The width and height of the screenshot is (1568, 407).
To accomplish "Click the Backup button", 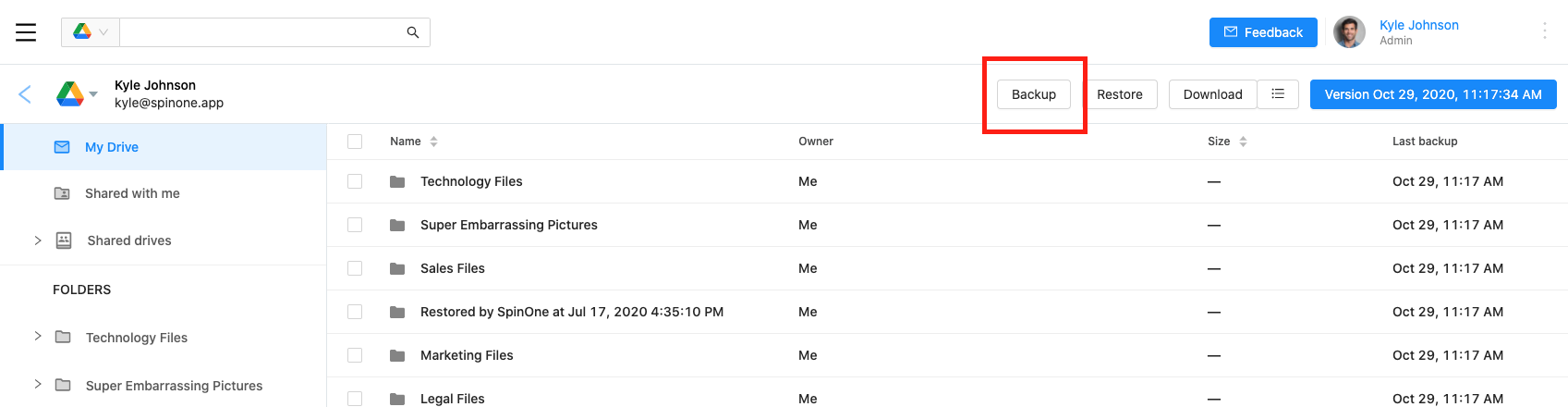I will click(1033, 94).
